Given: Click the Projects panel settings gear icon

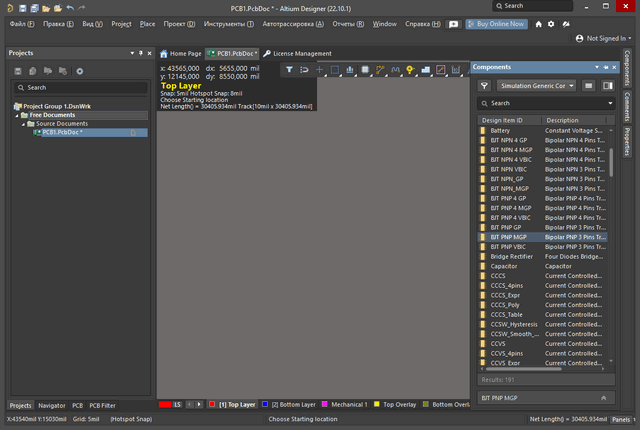Looking at the screenshot, I should coord(79,71).
